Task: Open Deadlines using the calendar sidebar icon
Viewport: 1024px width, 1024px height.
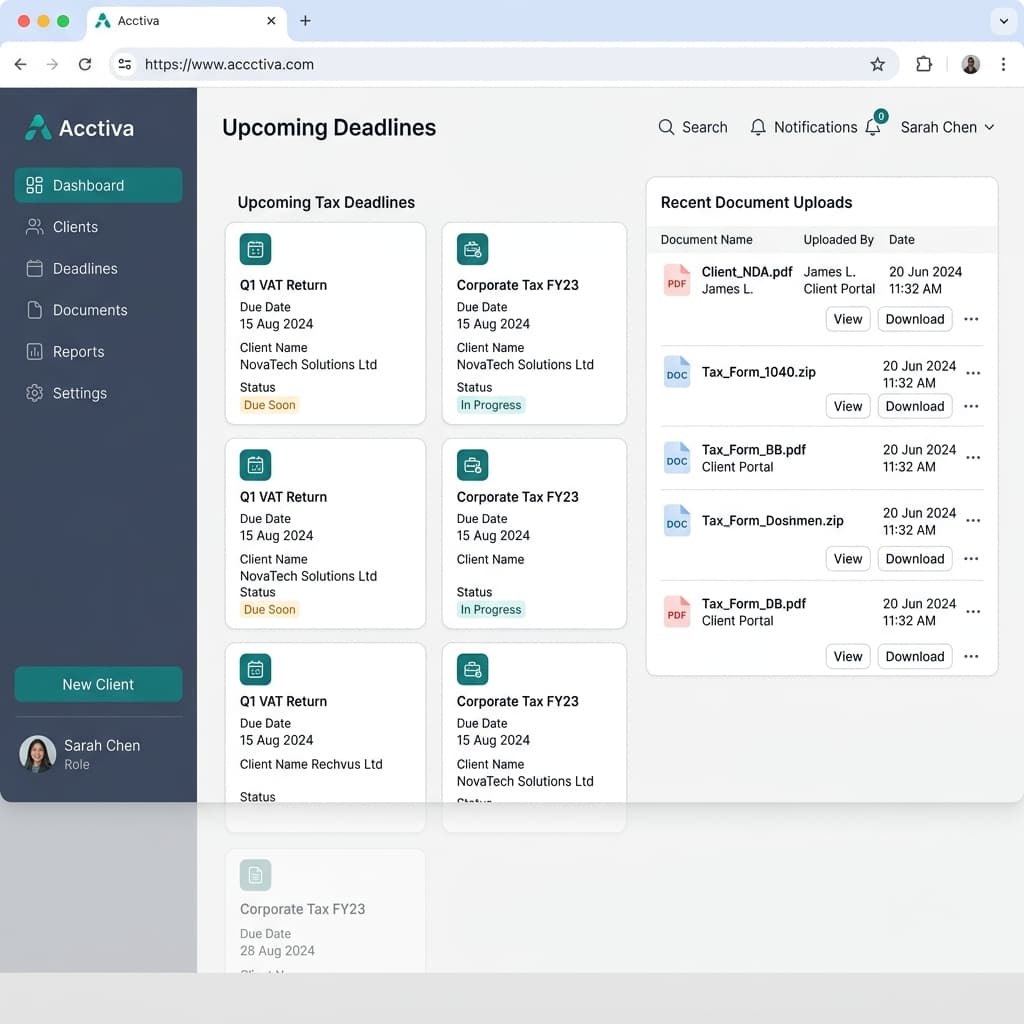Action: coord(33,268)
